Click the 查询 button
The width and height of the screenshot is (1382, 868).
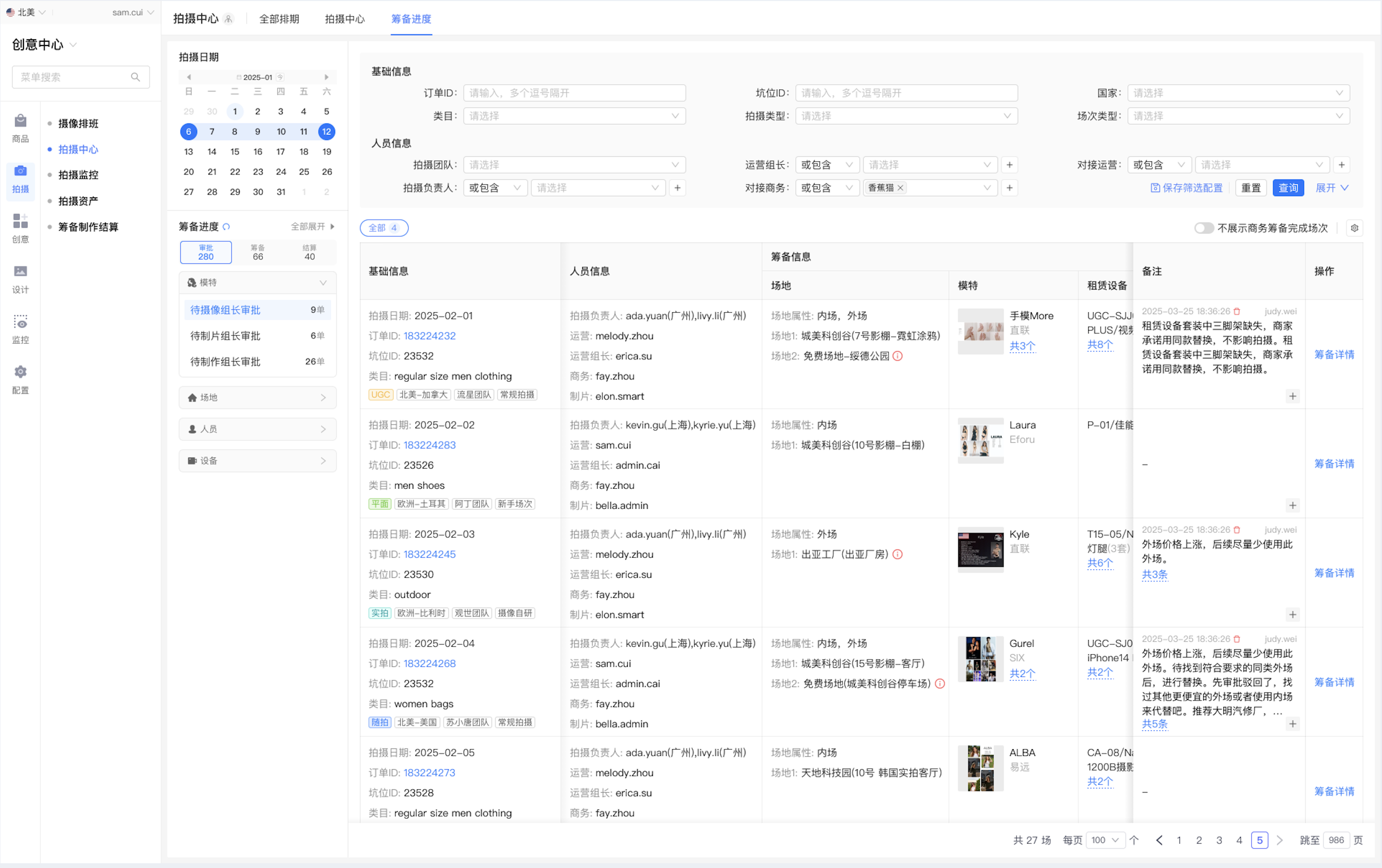pos(1288,188)
